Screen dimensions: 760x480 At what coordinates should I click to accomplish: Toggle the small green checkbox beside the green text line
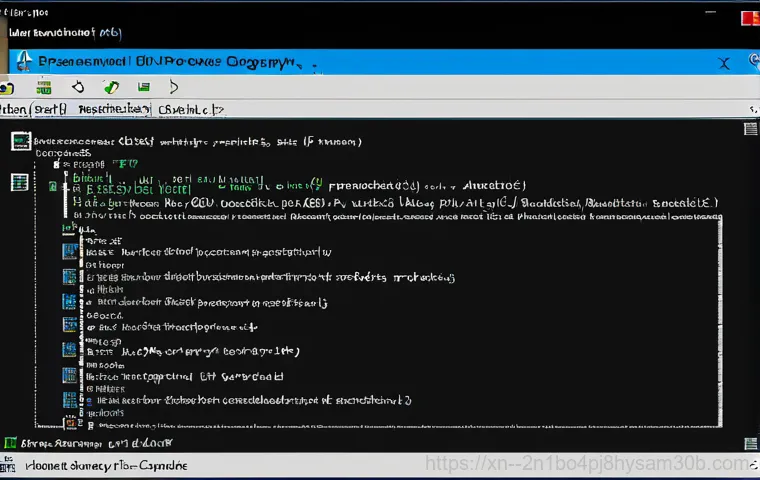pos(53,187)
